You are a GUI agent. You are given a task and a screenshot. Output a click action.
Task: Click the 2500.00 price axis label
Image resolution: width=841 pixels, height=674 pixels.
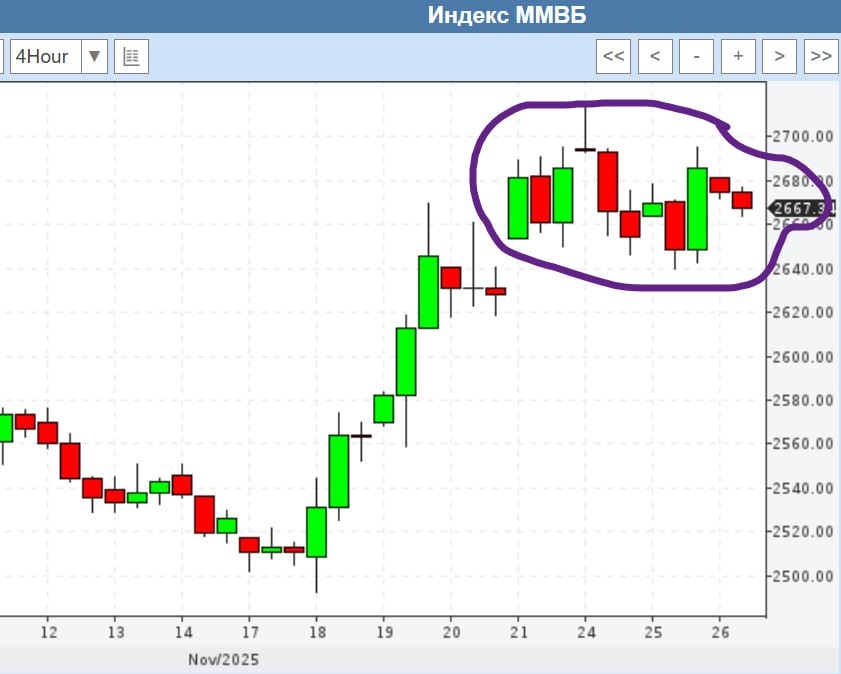pos(802,576)
